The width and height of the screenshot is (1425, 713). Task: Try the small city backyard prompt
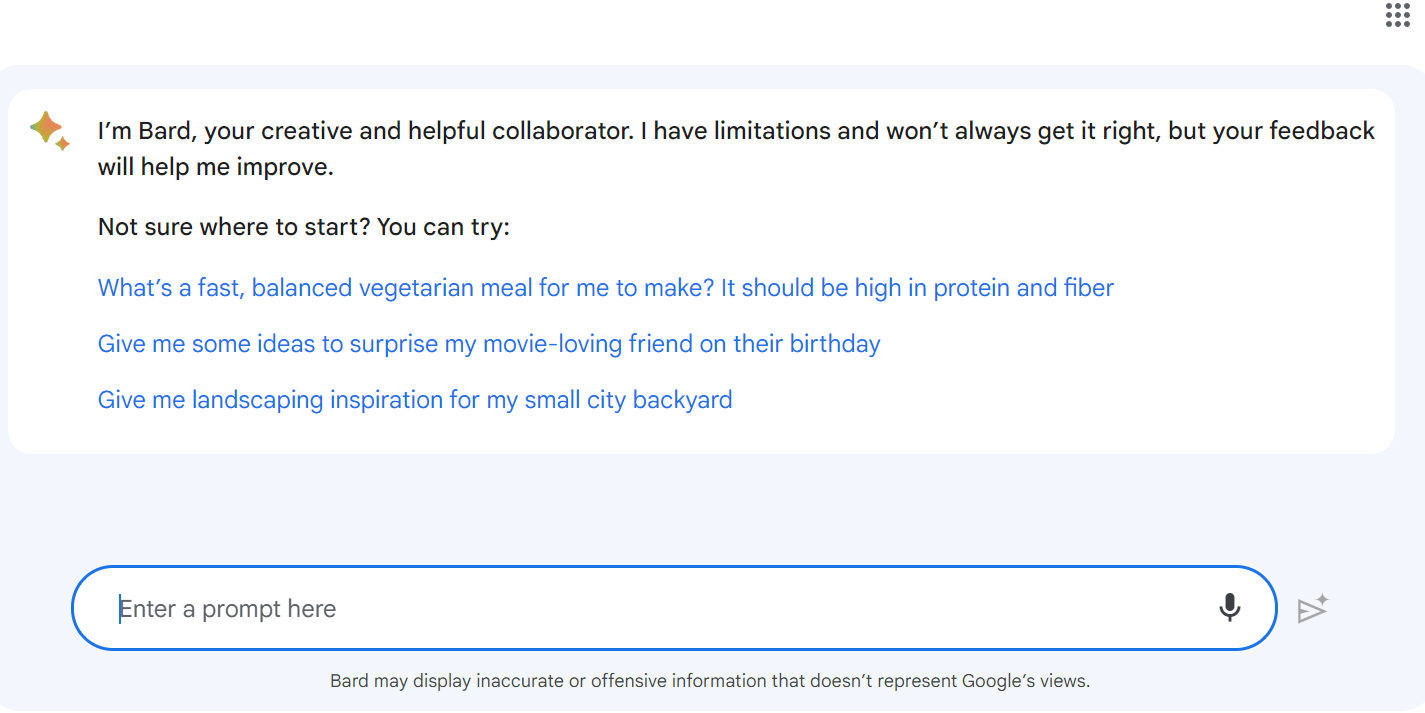pyautogui.click(x=415, y=400)
